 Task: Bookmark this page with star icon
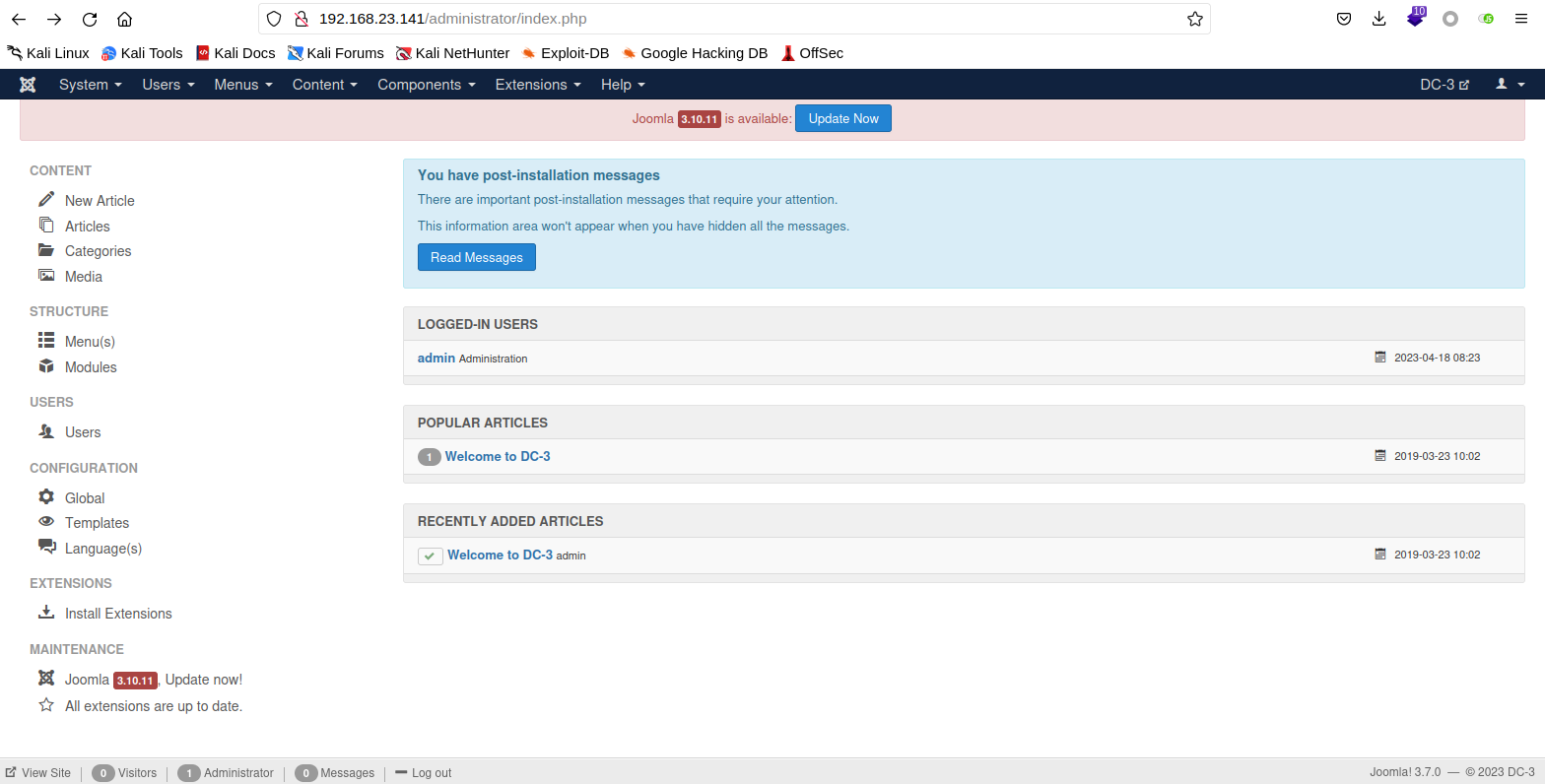click(x=1195, y=19)
